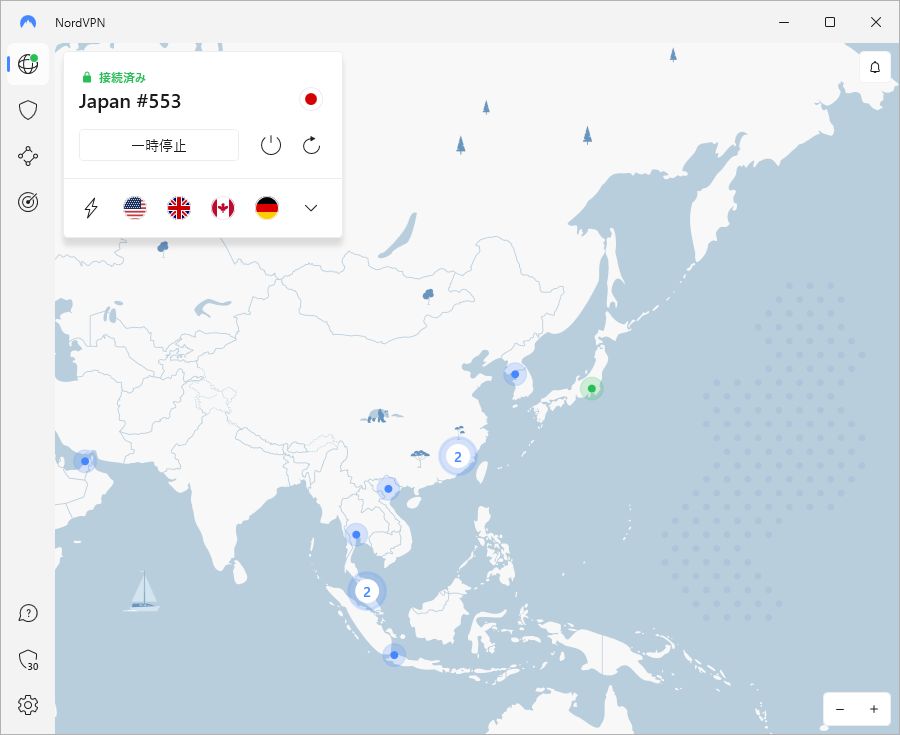Viewport: 900px width, 735px height.
Task: Minimize the NordVPN window
Action: (x=784, y=22)
